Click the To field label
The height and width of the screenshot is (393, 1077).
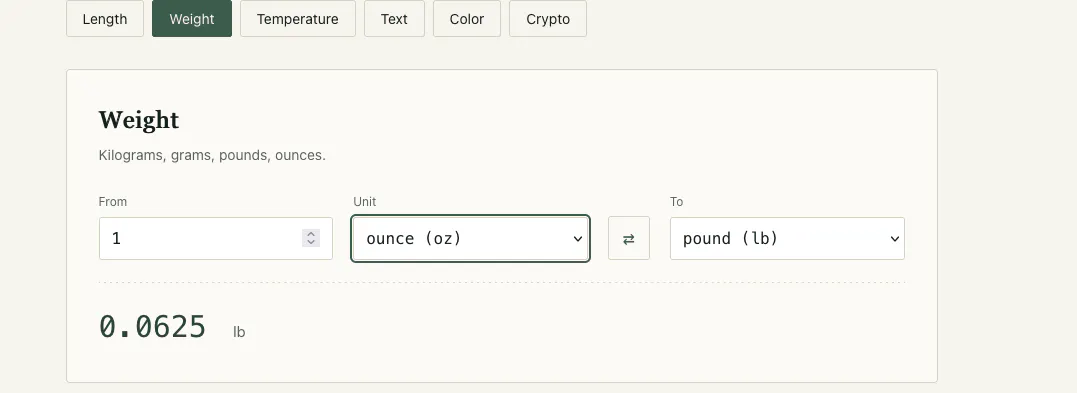coord(677,201)
